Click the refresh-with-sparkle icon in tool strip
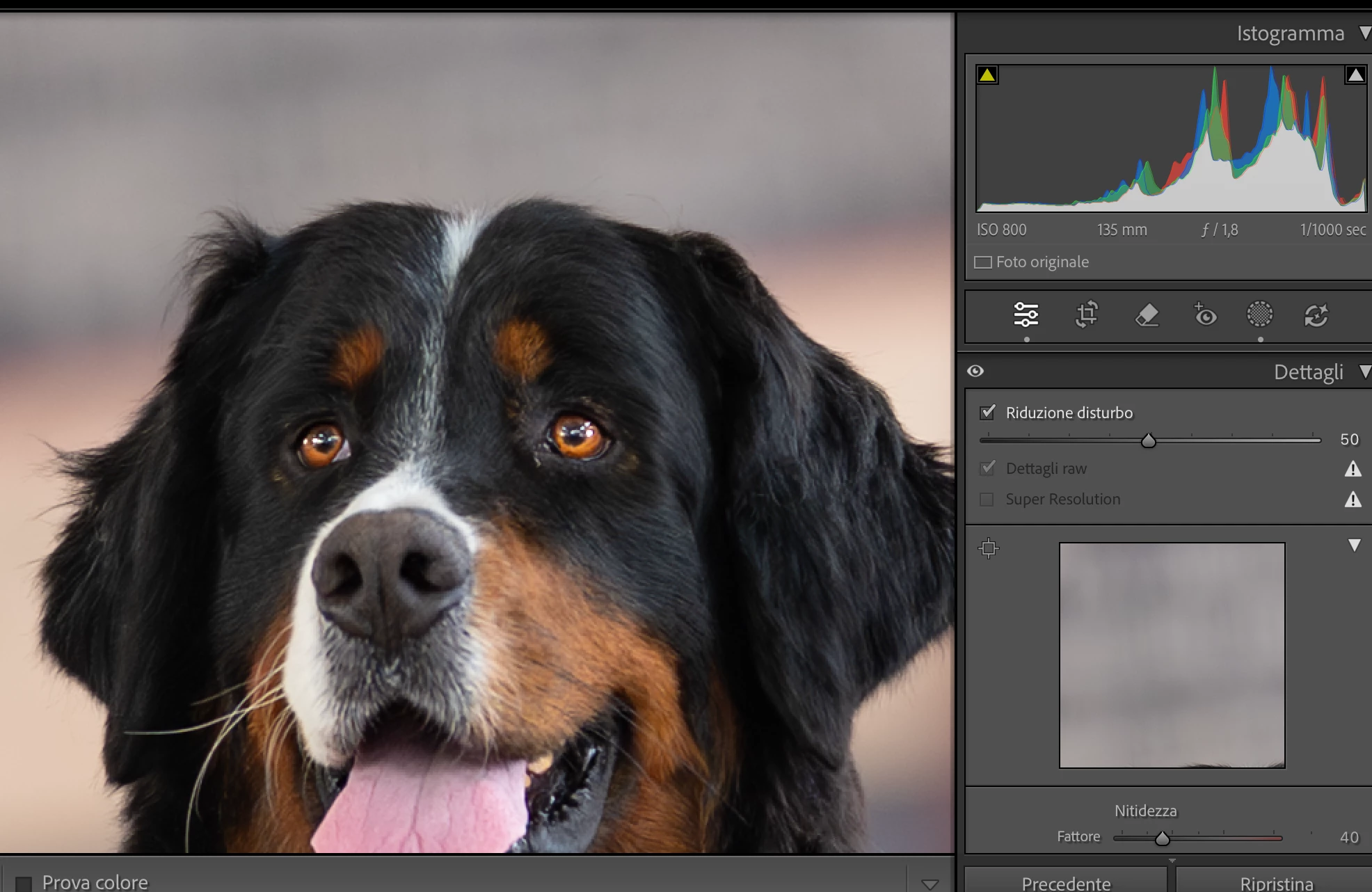This screenshot has height=892, width=1372. pos(1316,315)
